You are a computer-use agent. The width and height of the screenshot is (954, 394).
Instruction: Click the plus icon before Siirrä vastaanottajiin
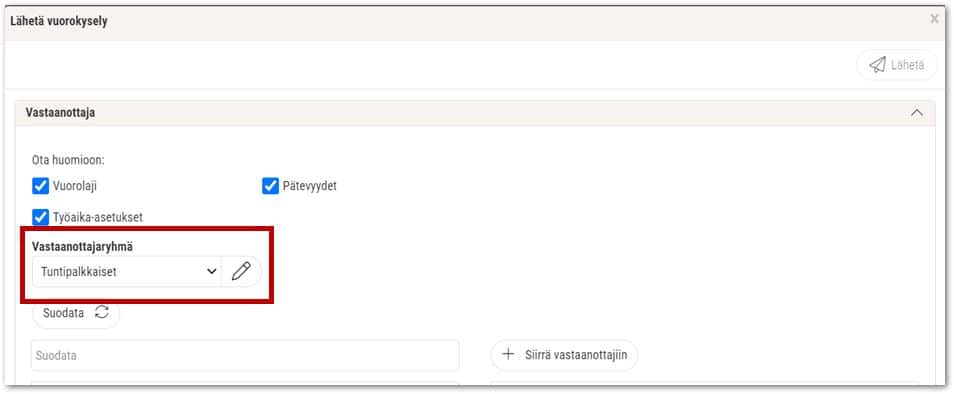508,354
